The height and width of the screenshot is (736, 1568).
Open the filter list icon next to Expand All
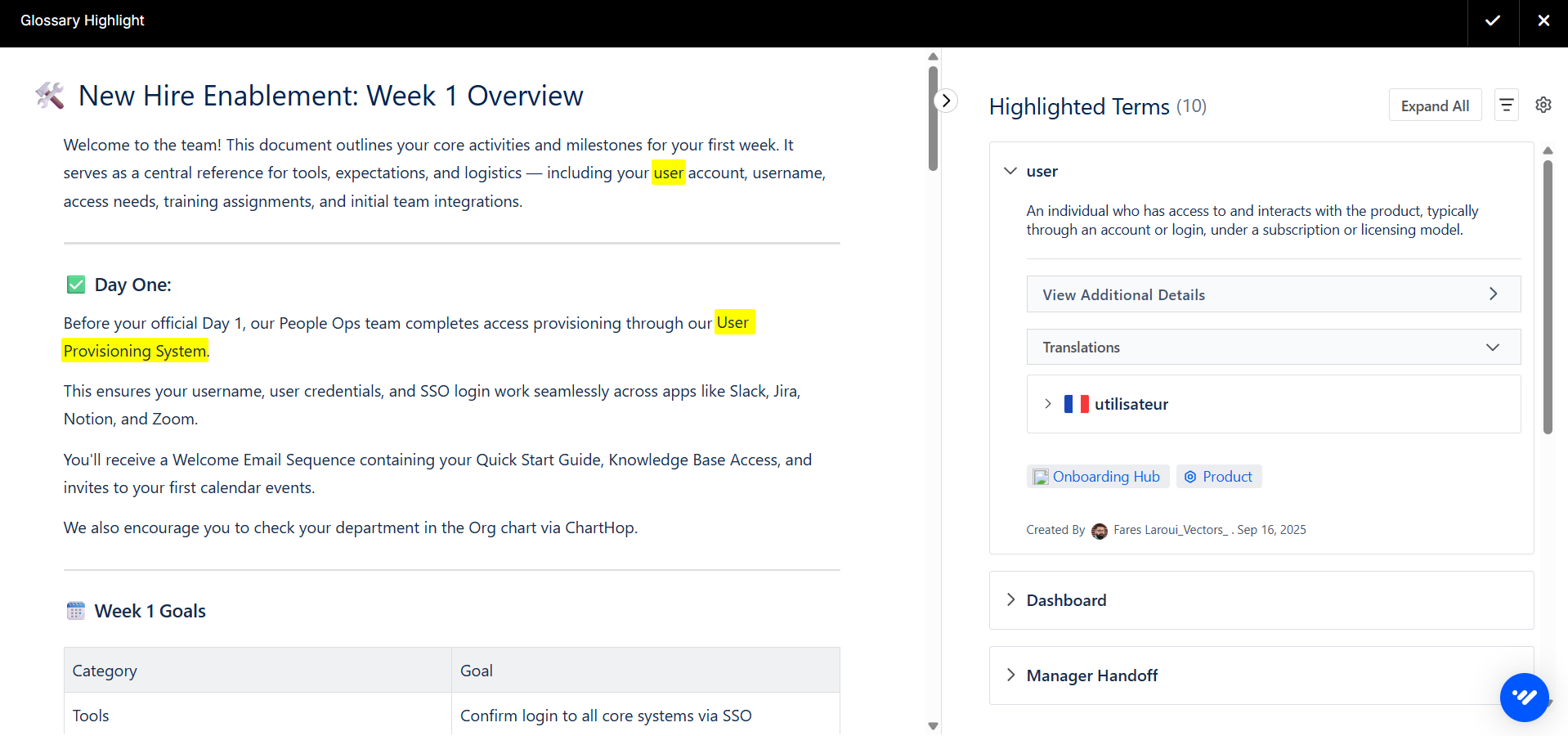(1507, 105)
